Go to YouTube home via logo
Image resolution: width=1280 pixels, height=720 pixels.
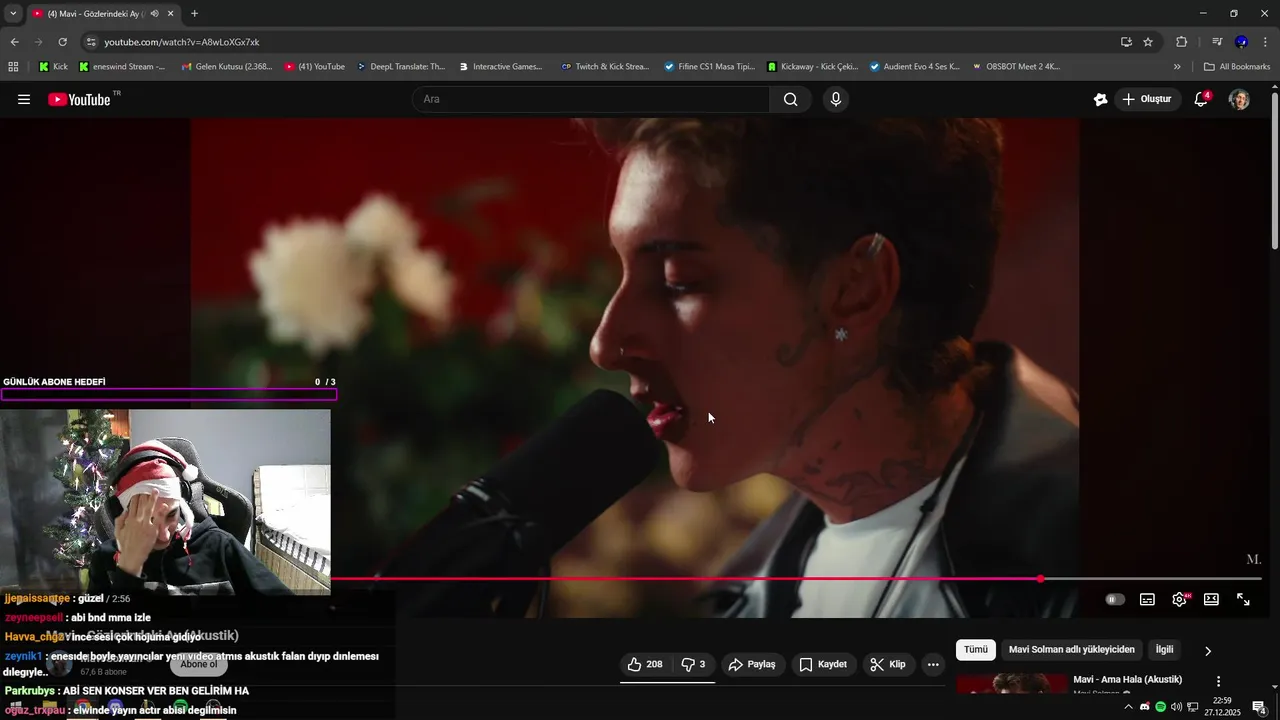coord(80,99)
